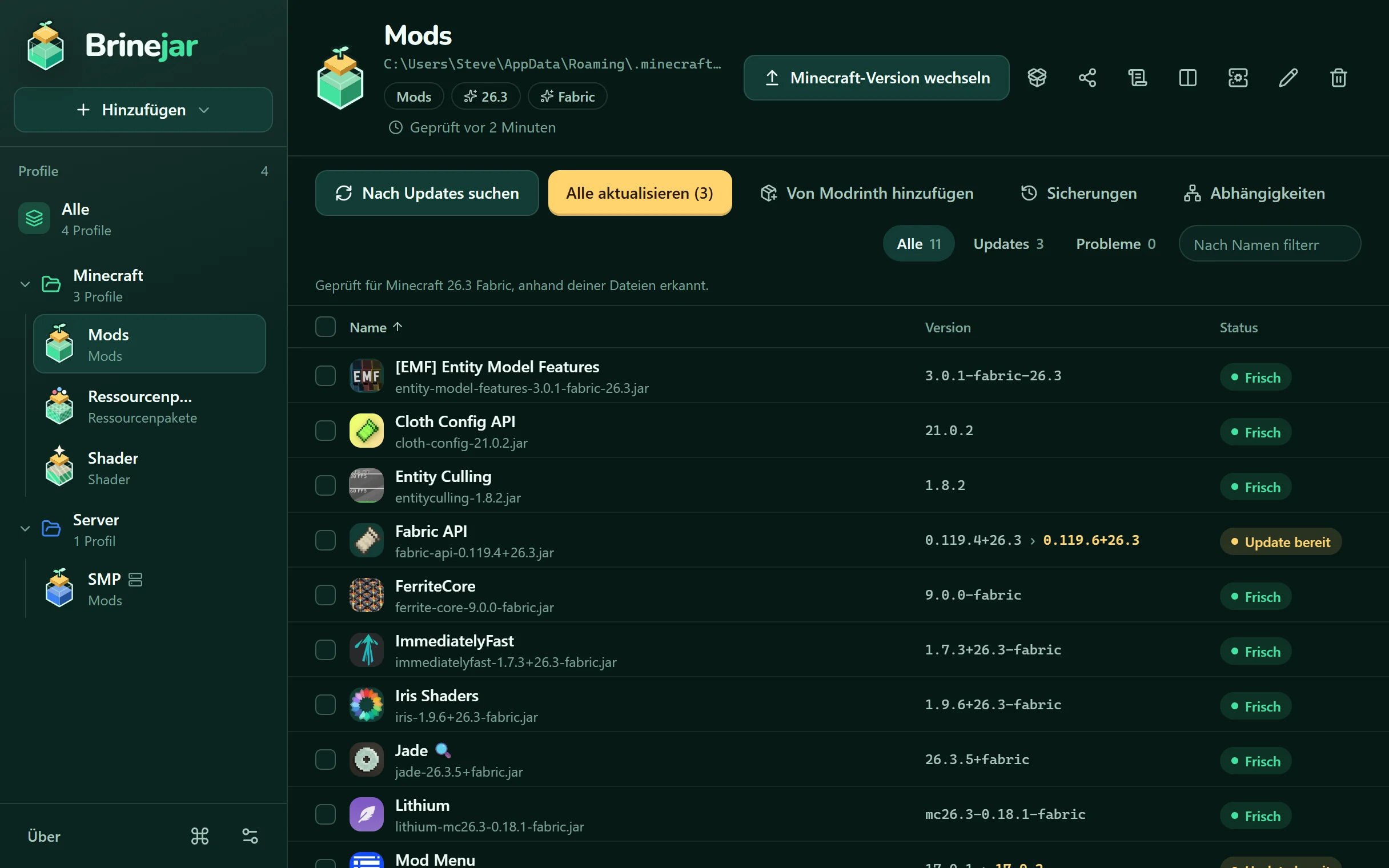The height and width of the screenshot is (868, 1389).
Task: Click the scroll/log icon in header toolbar
Action: click(1137, 78)
